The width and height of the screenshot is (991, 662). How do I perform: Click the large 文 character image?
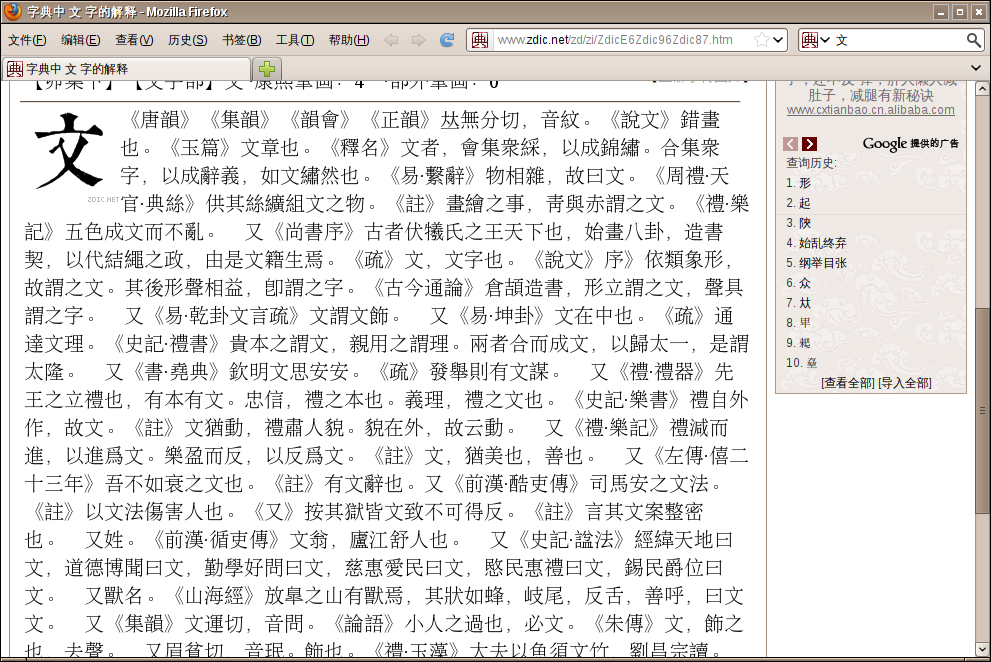pos(68,150)
